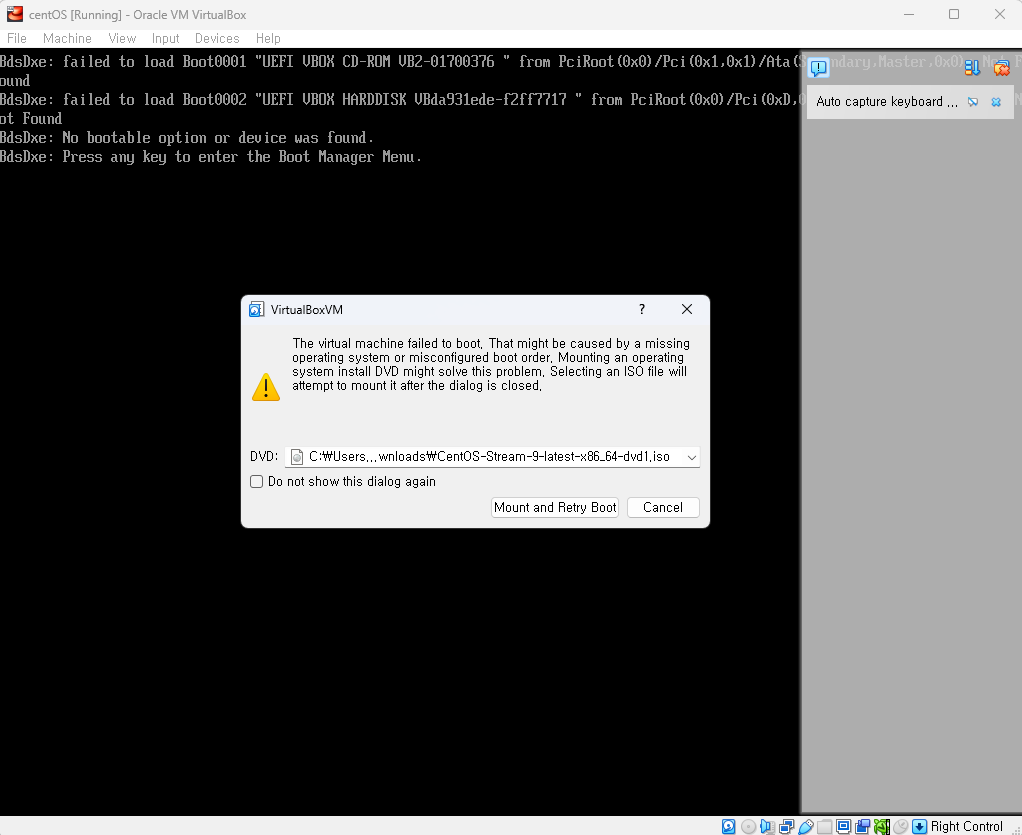This screenshot has width=1022, height=835.
Task: Close the VirtualBoxVM dialog with X
Action: pos(687,309)
